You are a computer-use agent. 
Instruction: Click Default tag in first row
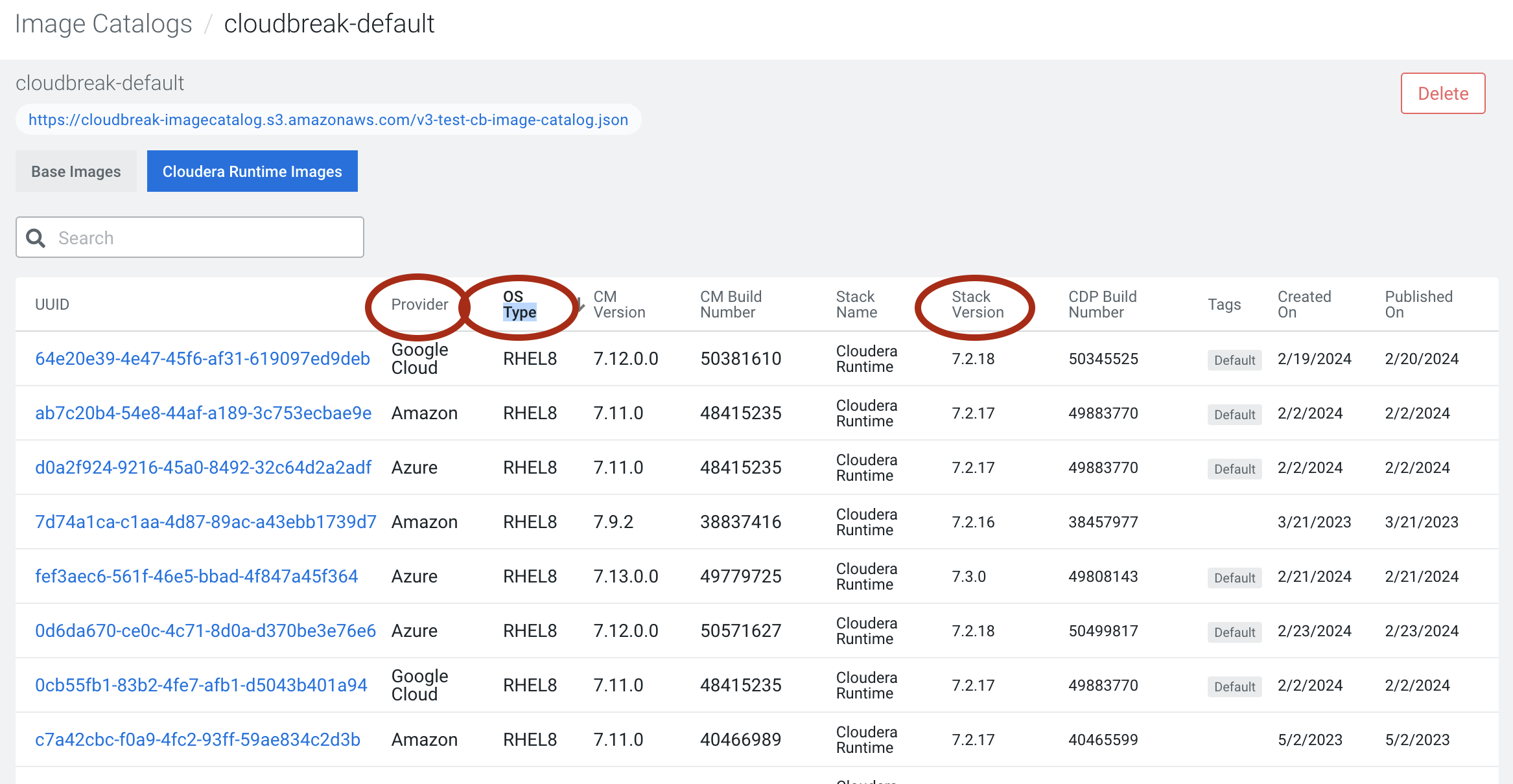click(1234, 360)
